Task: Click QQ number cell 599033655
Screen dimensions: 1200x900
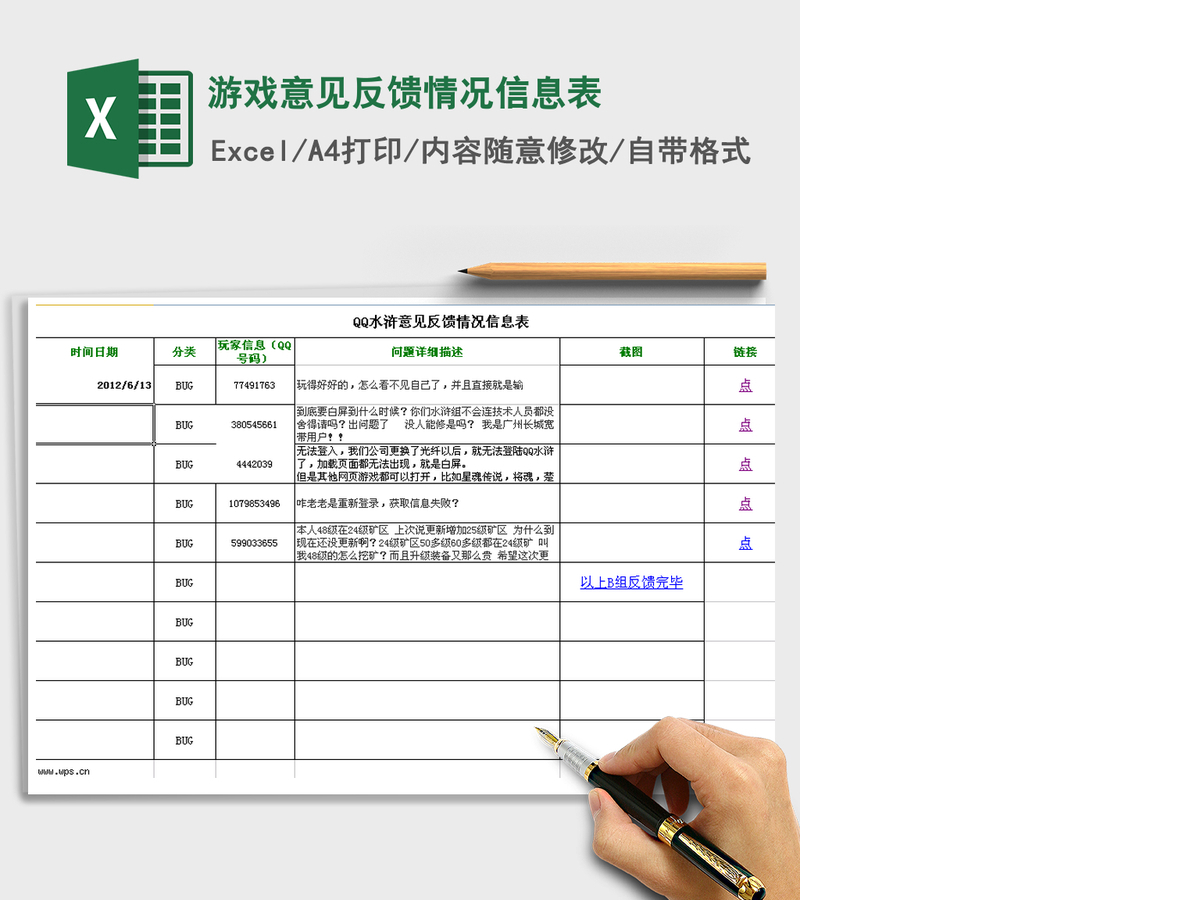Action: (255, 543)
